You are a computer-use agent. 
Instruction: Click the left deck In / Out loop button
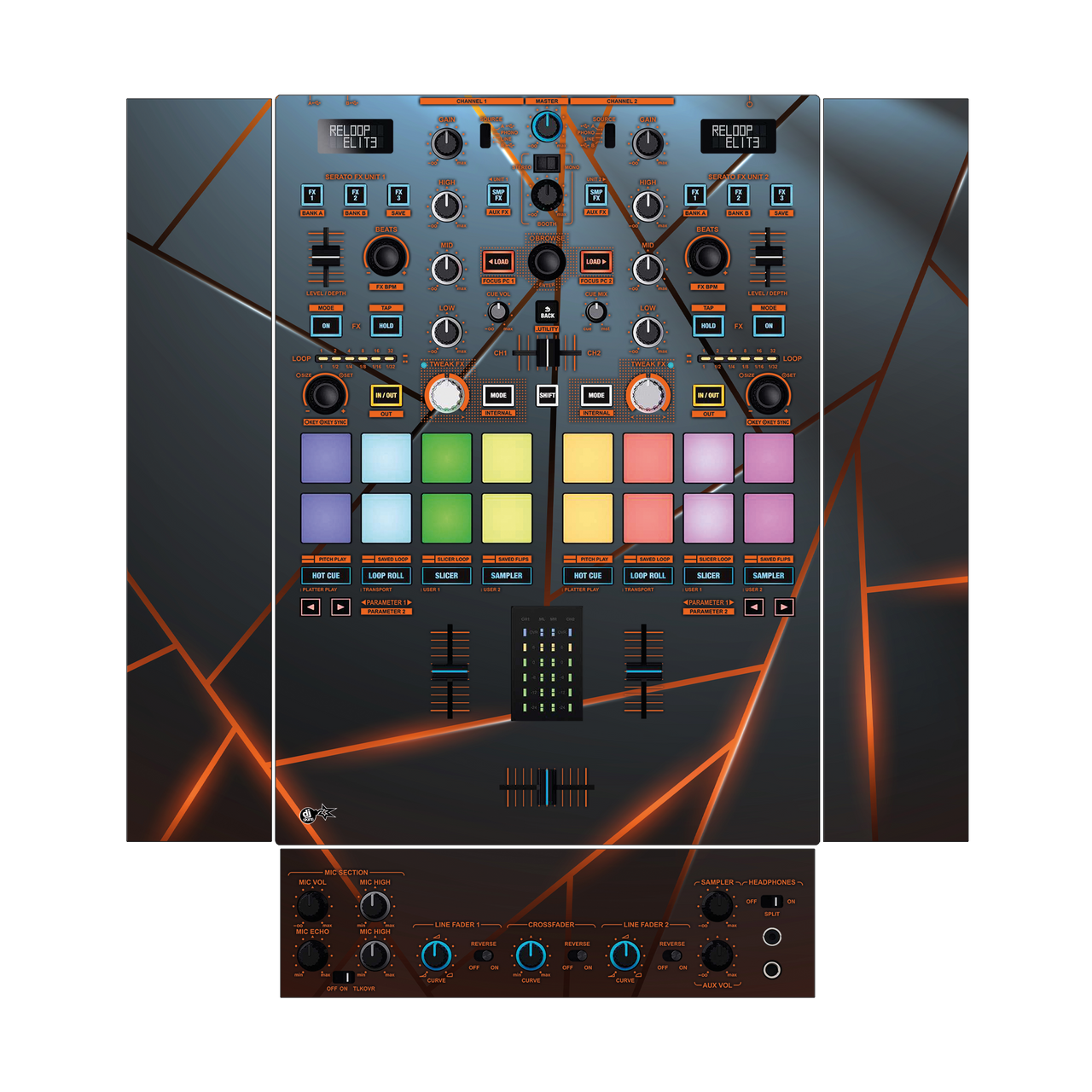(386, 395)
